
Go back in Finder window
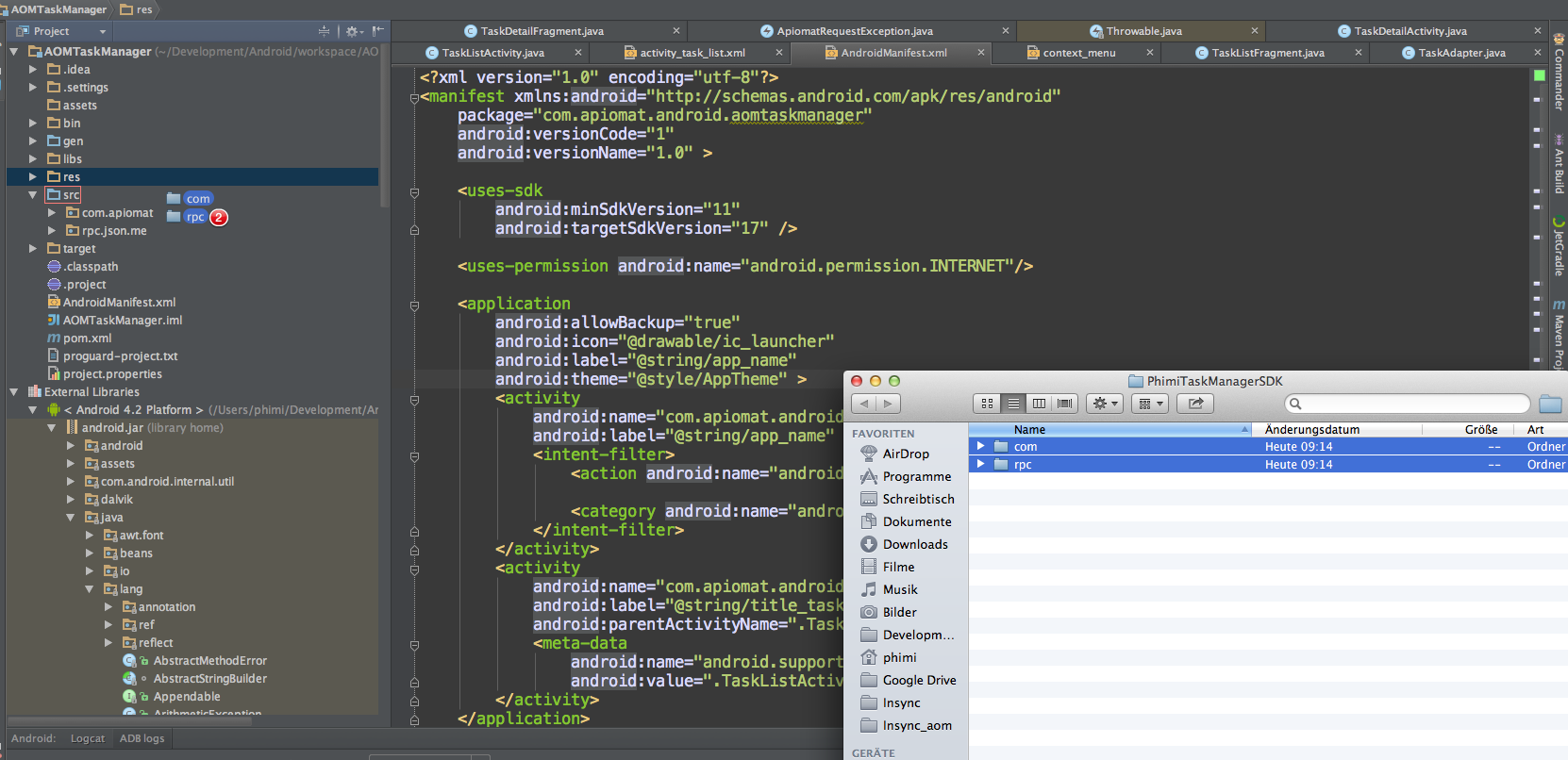(865, 404)
